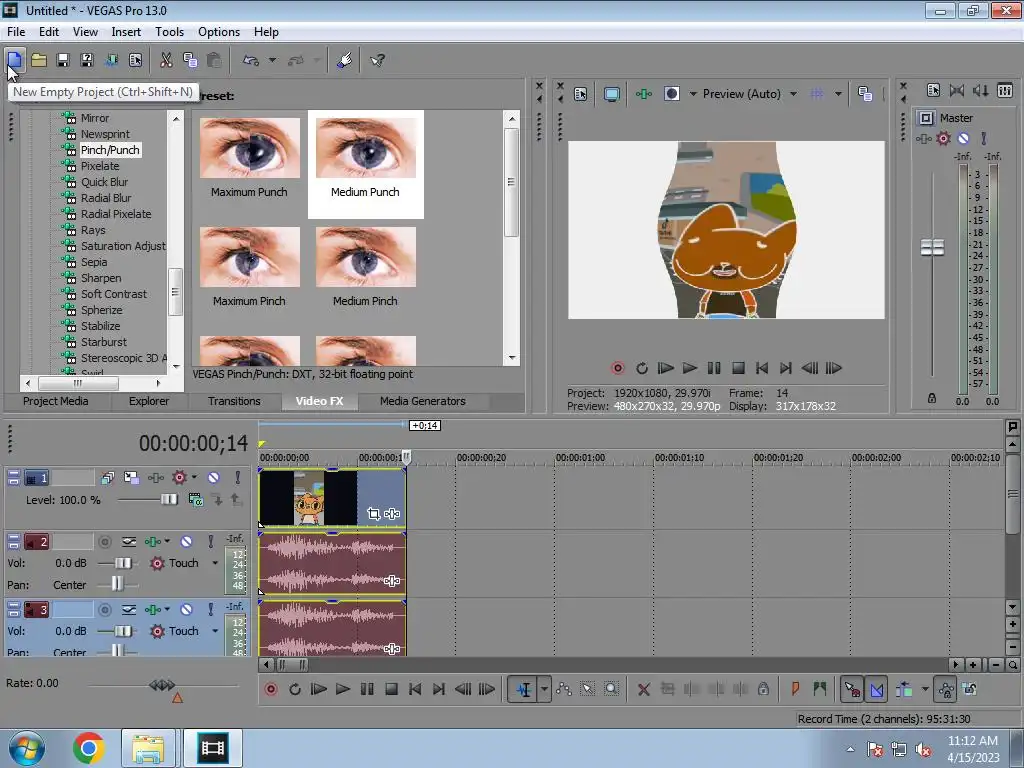Save the project with the floppy icon
1024x768 pixels.
point(63,60)
